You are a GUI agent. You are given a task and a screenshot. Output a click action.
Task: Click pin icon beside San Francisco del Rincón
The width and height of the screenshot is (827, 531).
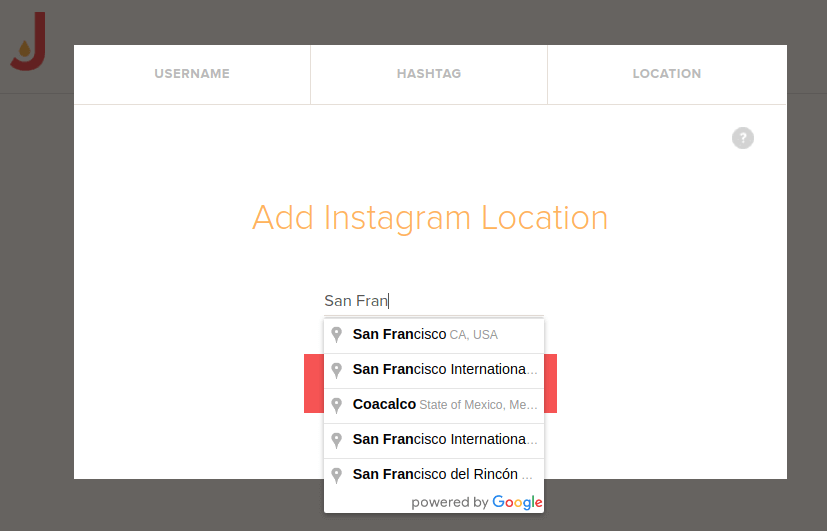coord(336,475)
